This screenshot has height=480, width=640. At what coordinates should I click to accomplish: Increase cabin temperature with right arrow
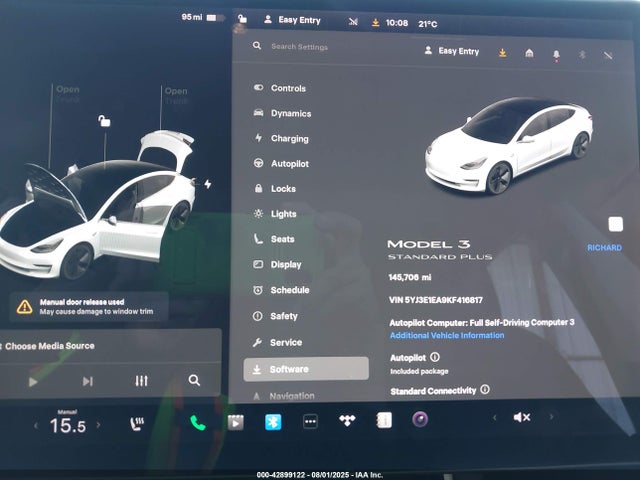click(x=98, y=424)
